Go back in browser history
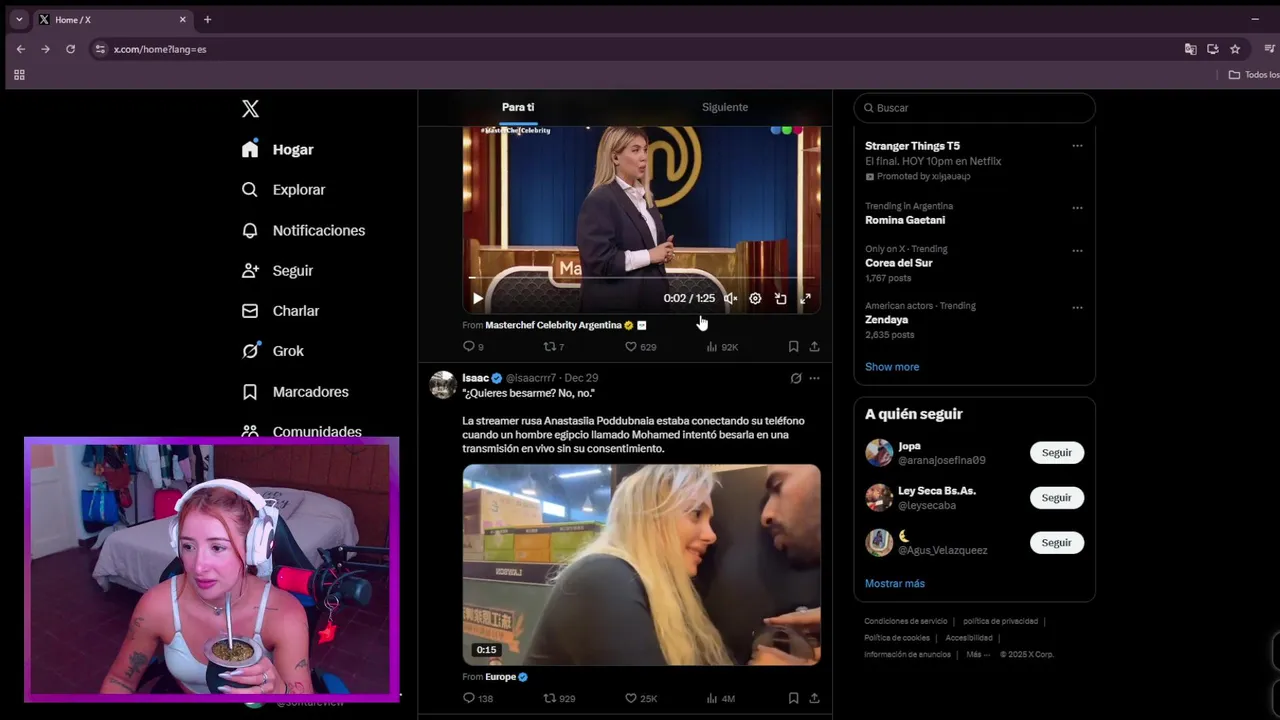1280x720 pixels. tap(20, 49)
